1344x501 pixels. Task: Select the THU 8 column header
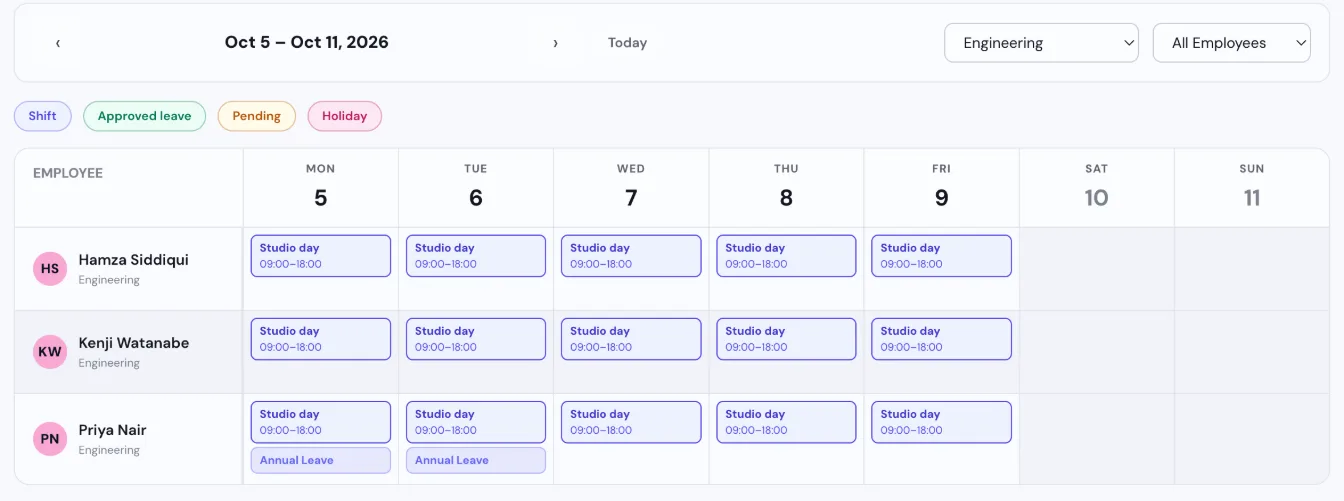[x=786, y=187]
